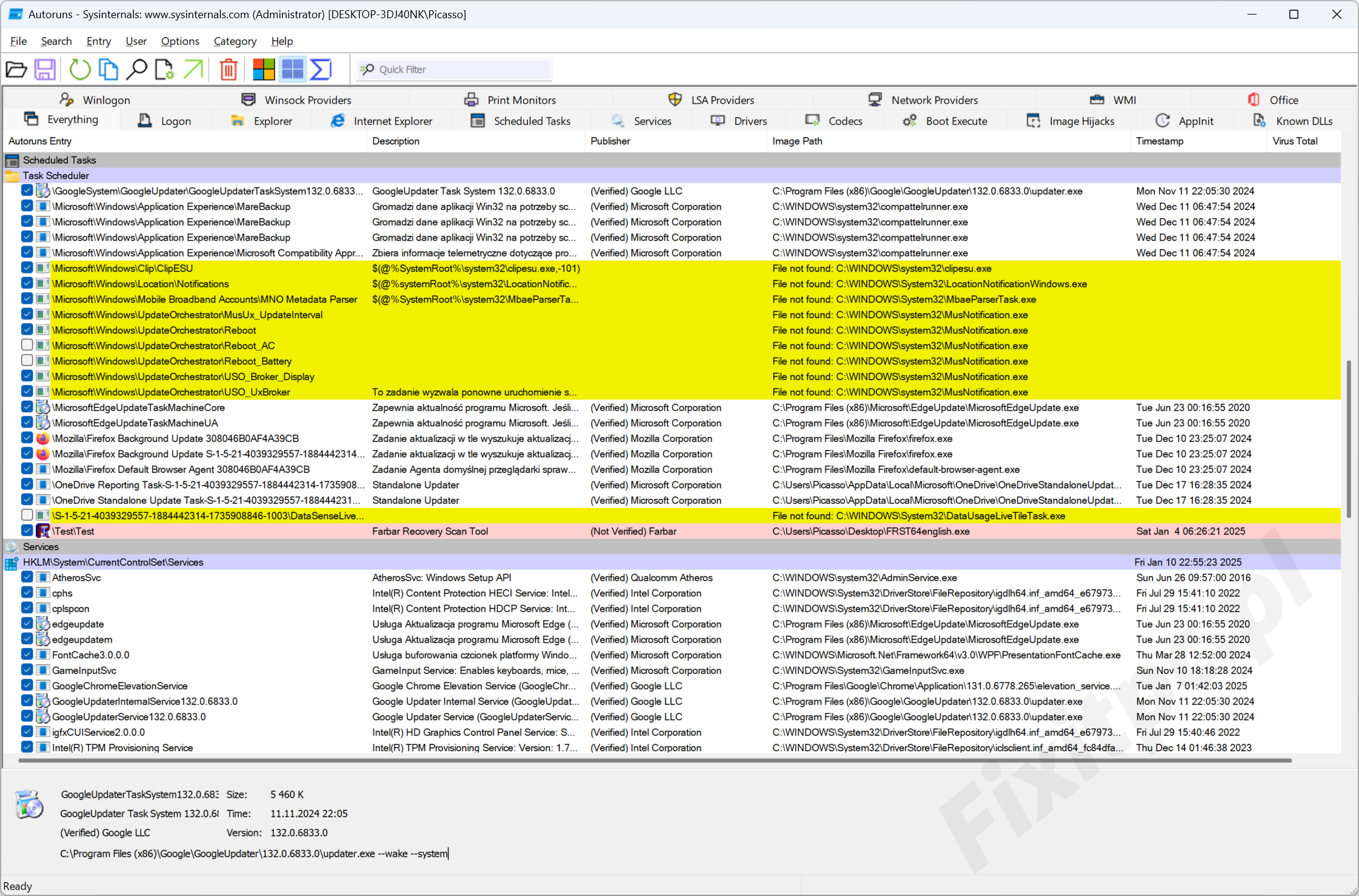Click the file Properties toolbar icon
This screenshot has width=1359, height=896.
[164, 70]
